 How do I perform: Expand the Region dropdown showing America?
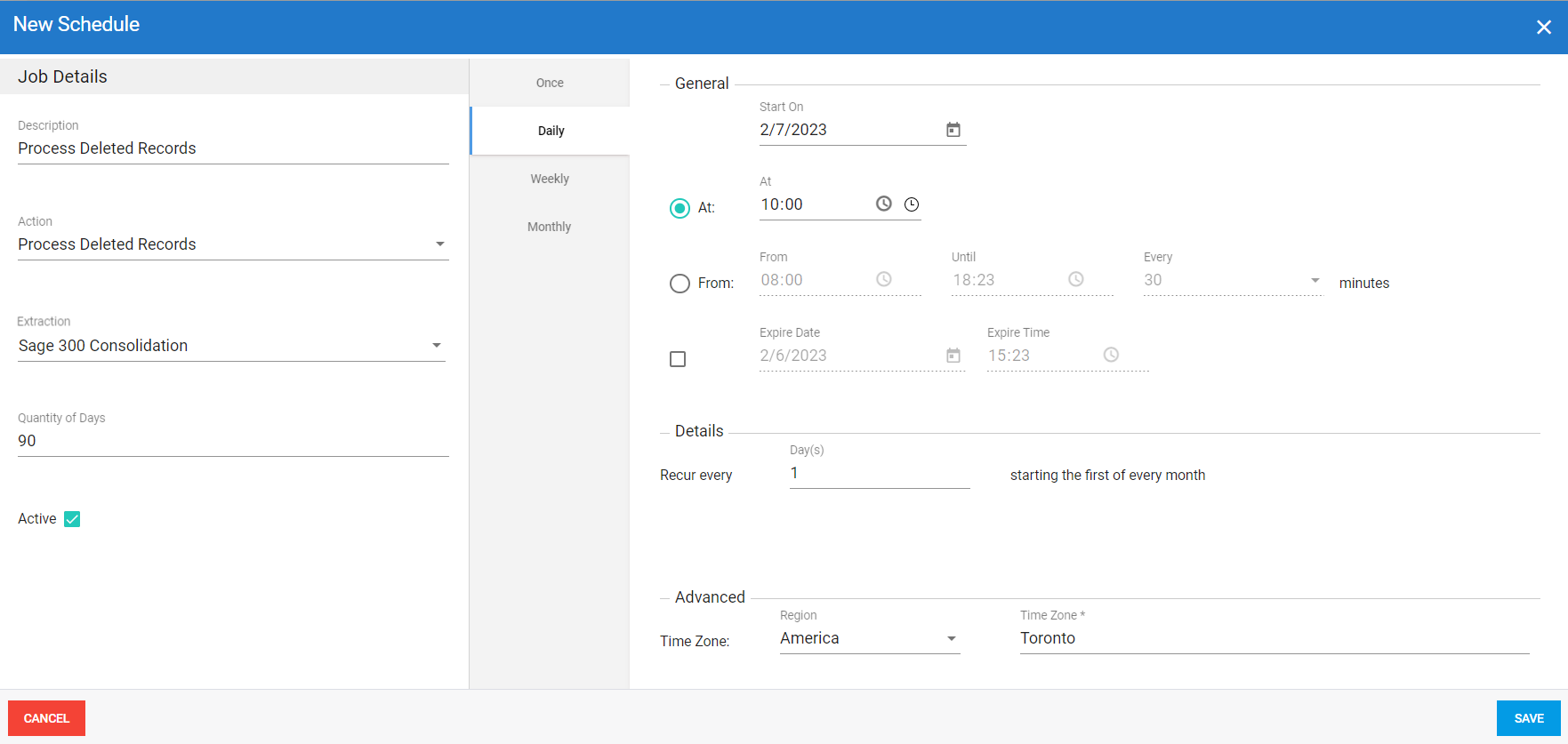(951, 639)
